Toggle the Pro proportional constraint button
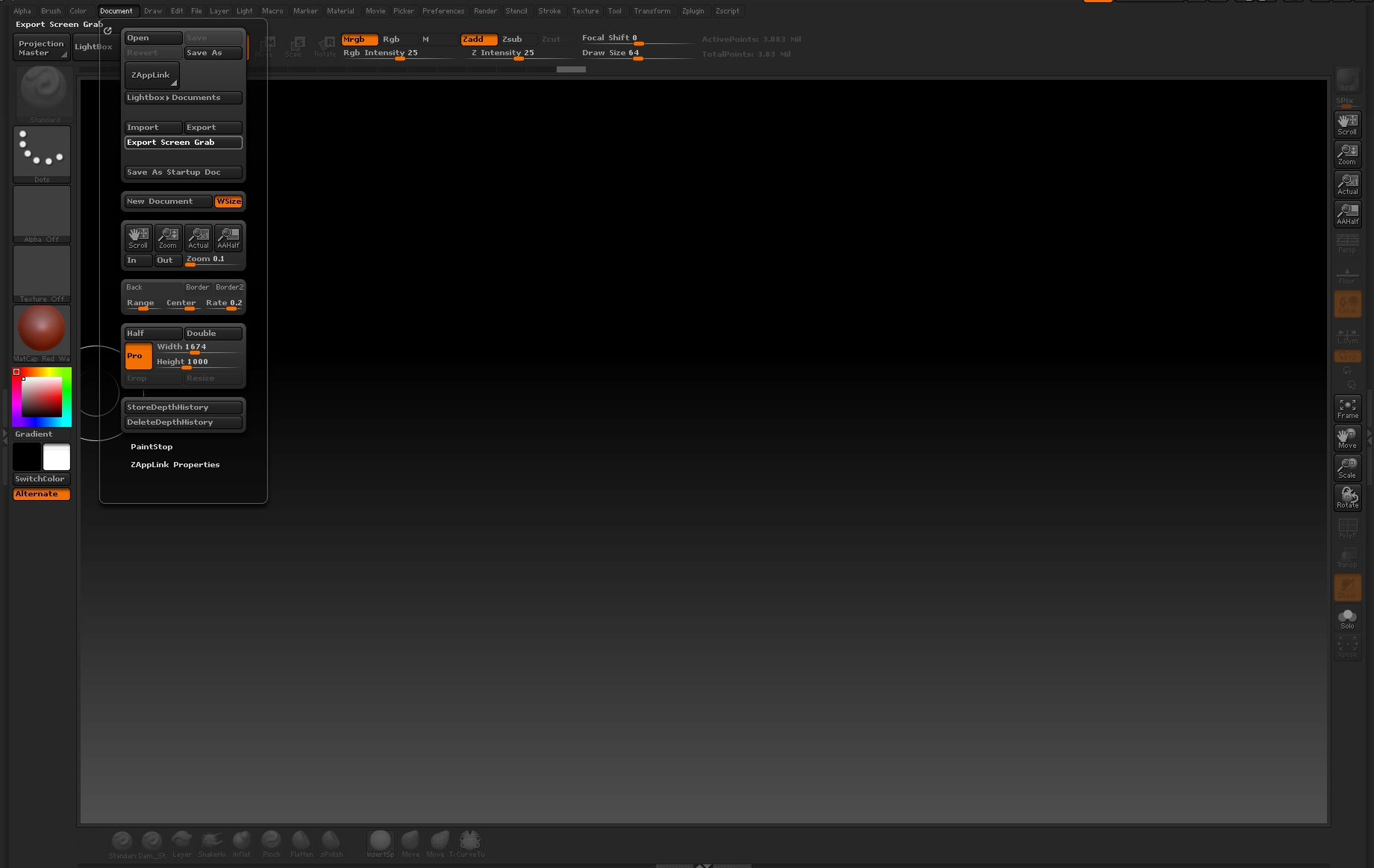This screenshot has width=1374, height=868. click(x=138, y=356)
